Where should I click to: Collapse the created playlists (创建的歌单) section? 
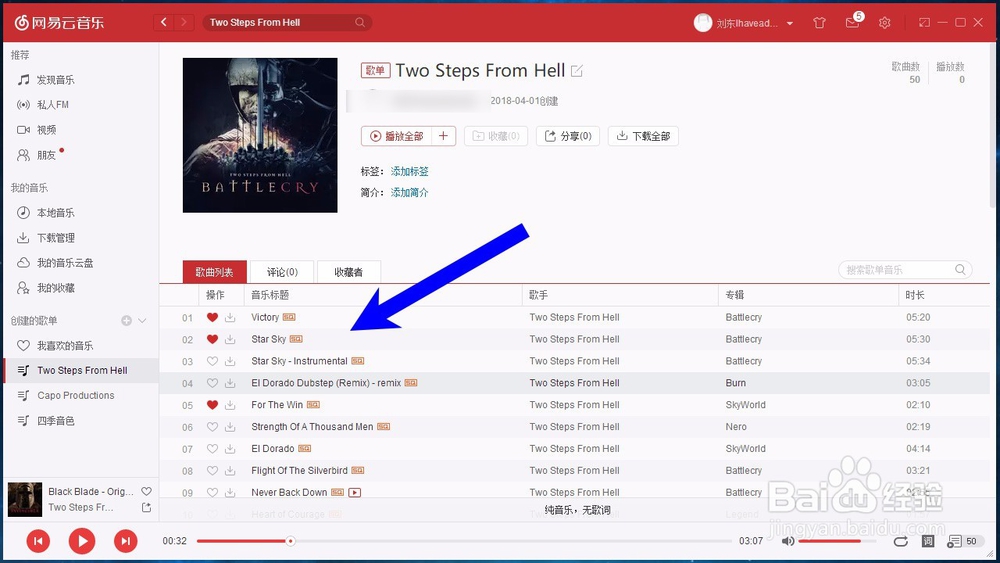pyautogui.click(x=142, y=321)
